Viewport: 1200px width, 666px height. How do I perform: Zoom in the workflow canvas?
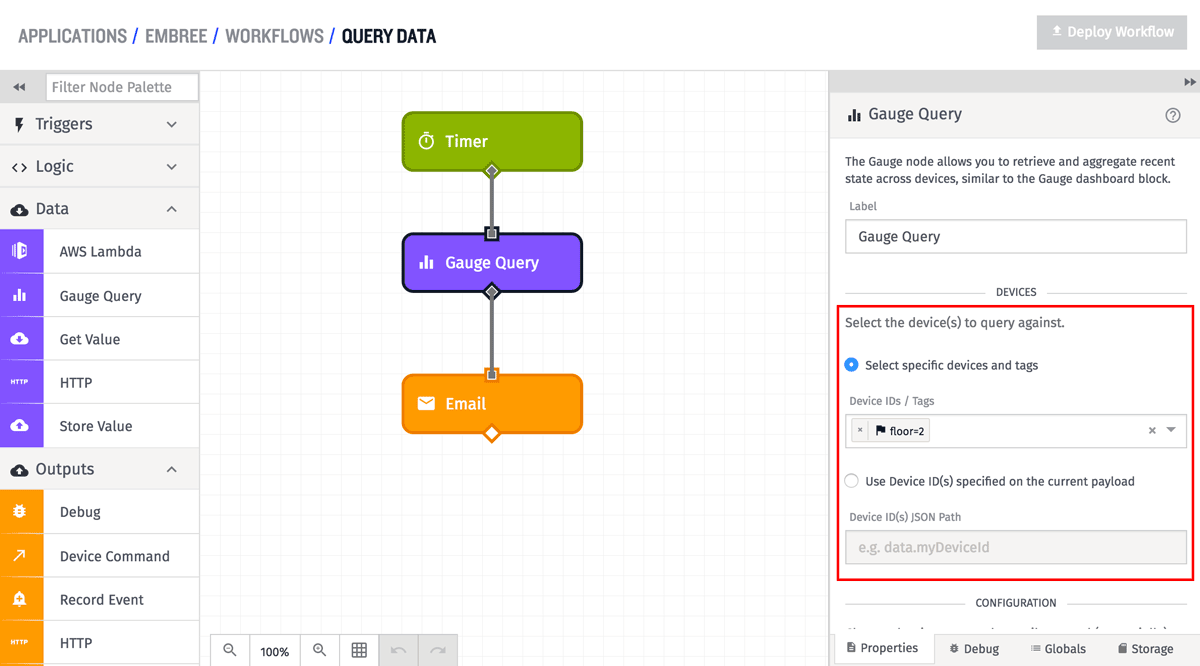click(x=320, y=650)
